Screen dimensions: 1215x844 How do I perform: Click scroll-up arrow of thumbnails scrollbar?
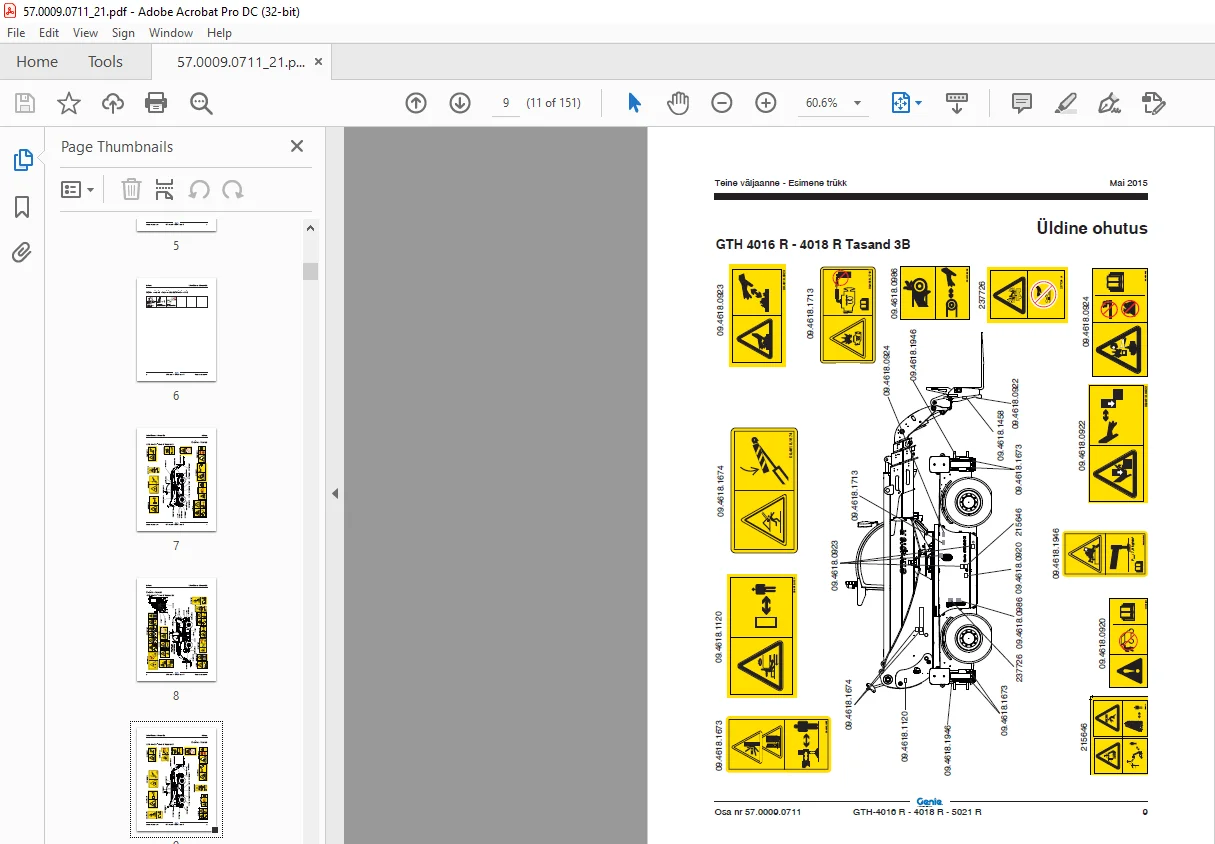click(x=311, y=228)
